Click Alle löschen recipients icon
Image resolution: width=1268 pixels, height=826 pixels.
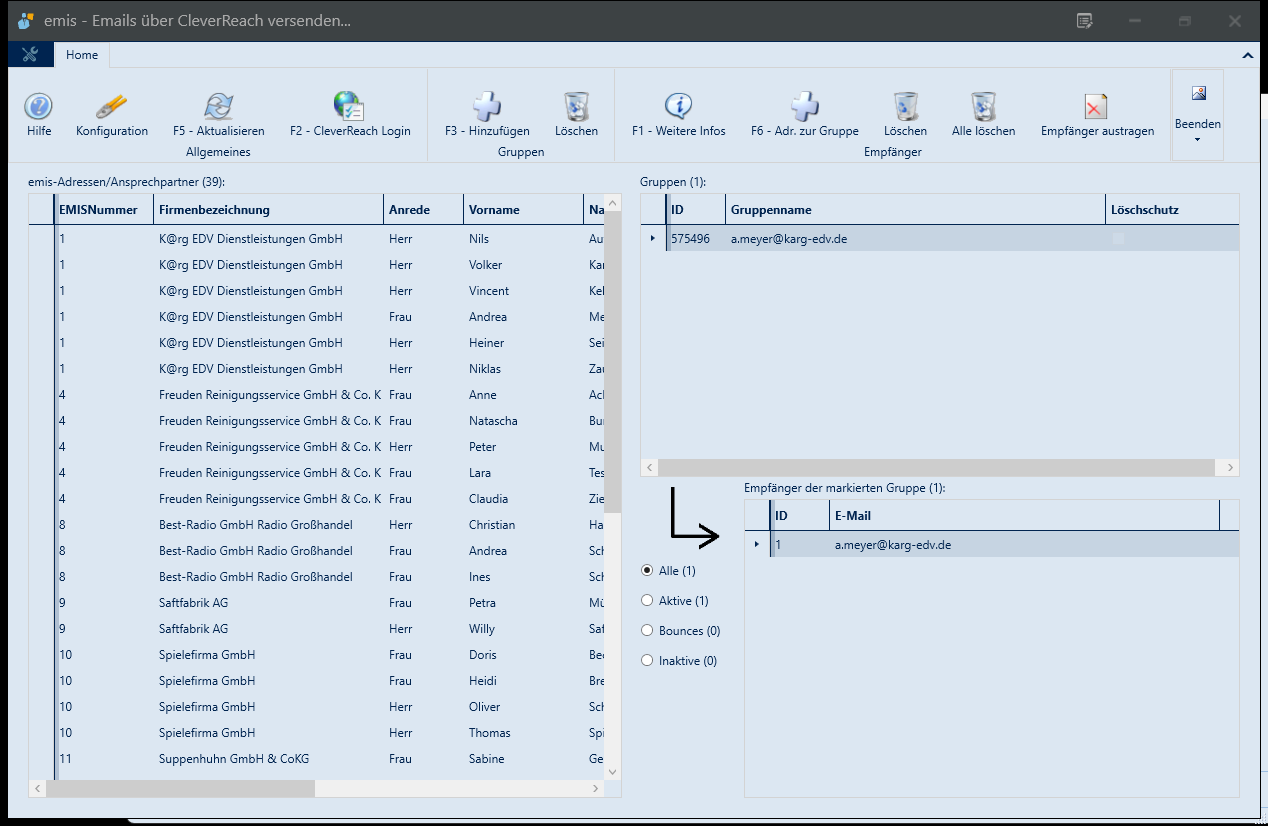pos(984,106)
